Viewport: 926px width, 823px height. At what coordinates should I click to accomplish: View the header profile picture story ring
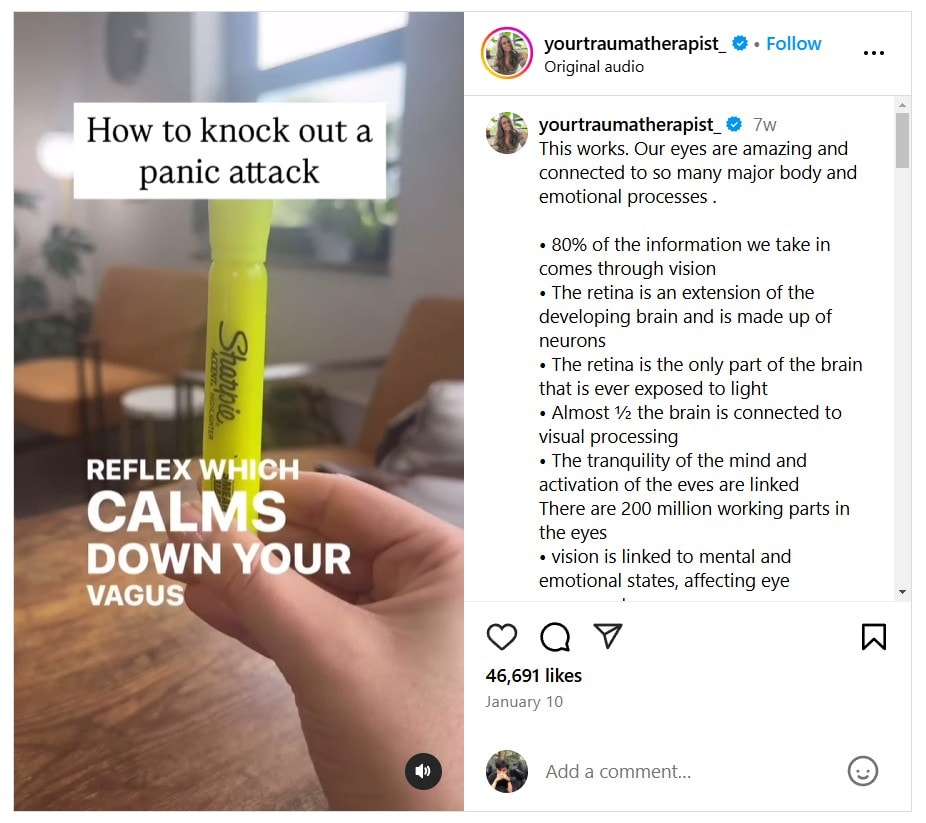point(507,53)
